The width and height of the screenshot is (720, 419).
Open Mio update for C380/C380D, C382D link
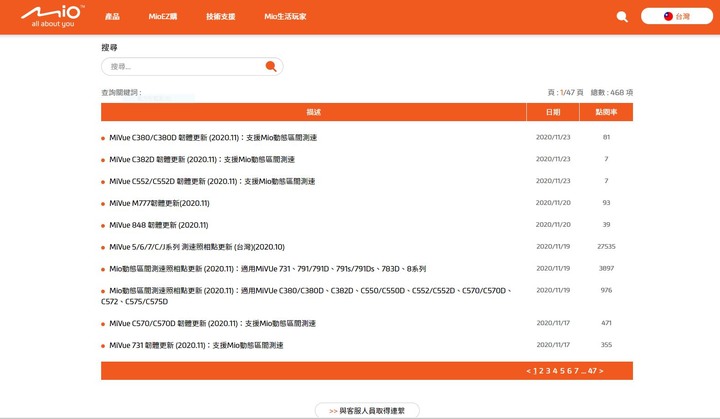click(x=306, y=296)
